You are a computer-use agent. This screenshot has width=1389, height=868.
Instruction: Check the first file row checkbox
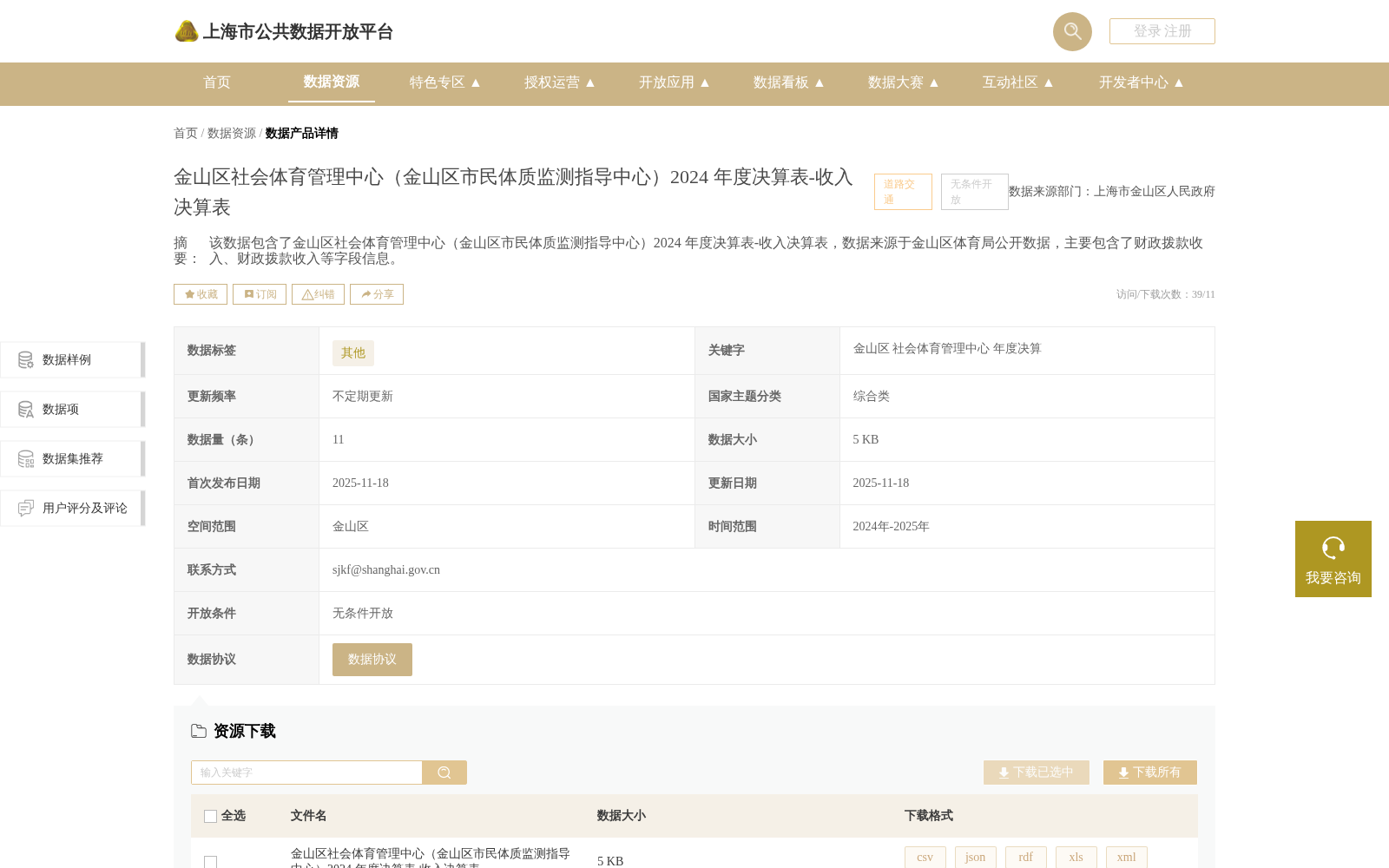210,861
